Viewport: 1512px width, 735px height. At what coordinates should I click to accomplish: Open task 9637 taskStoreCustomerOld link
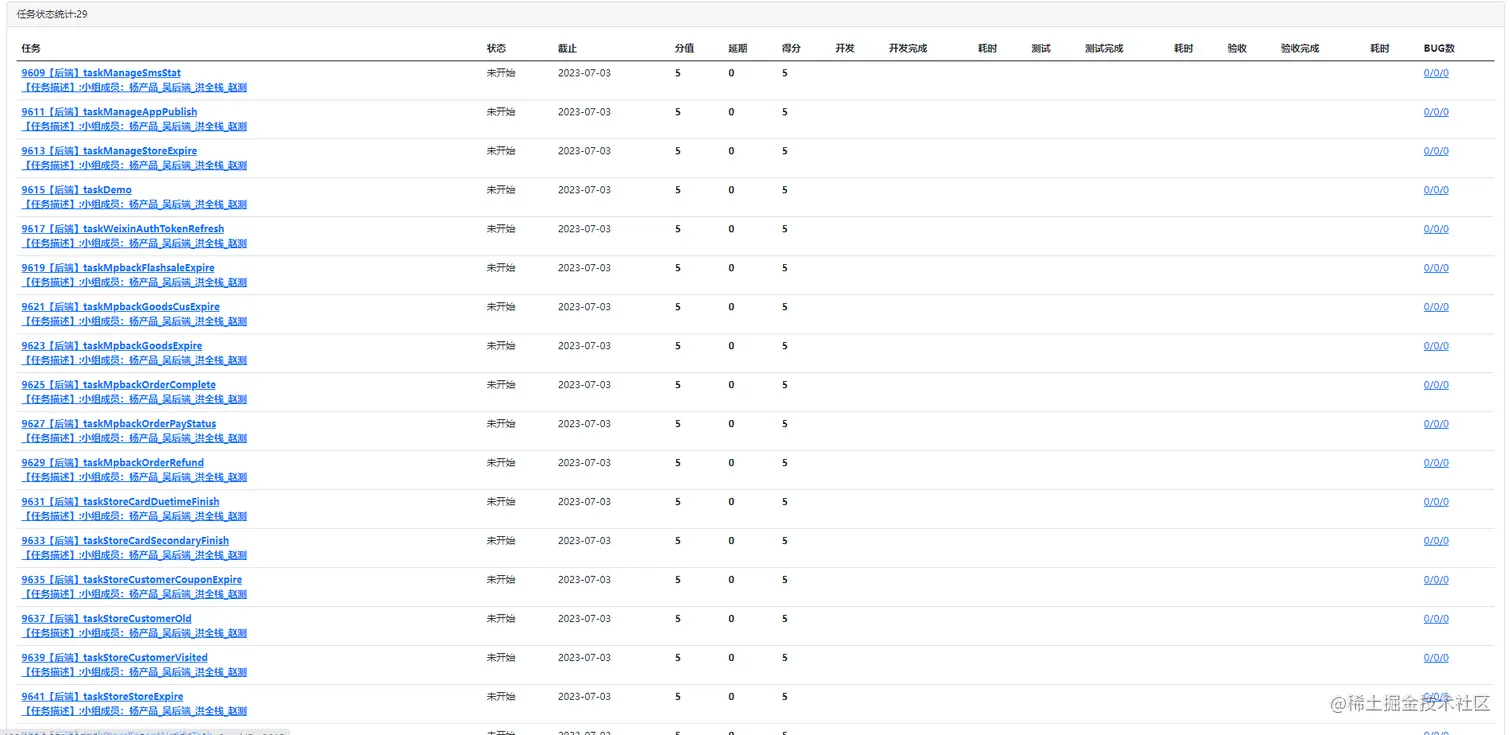(x=107, y=619)
